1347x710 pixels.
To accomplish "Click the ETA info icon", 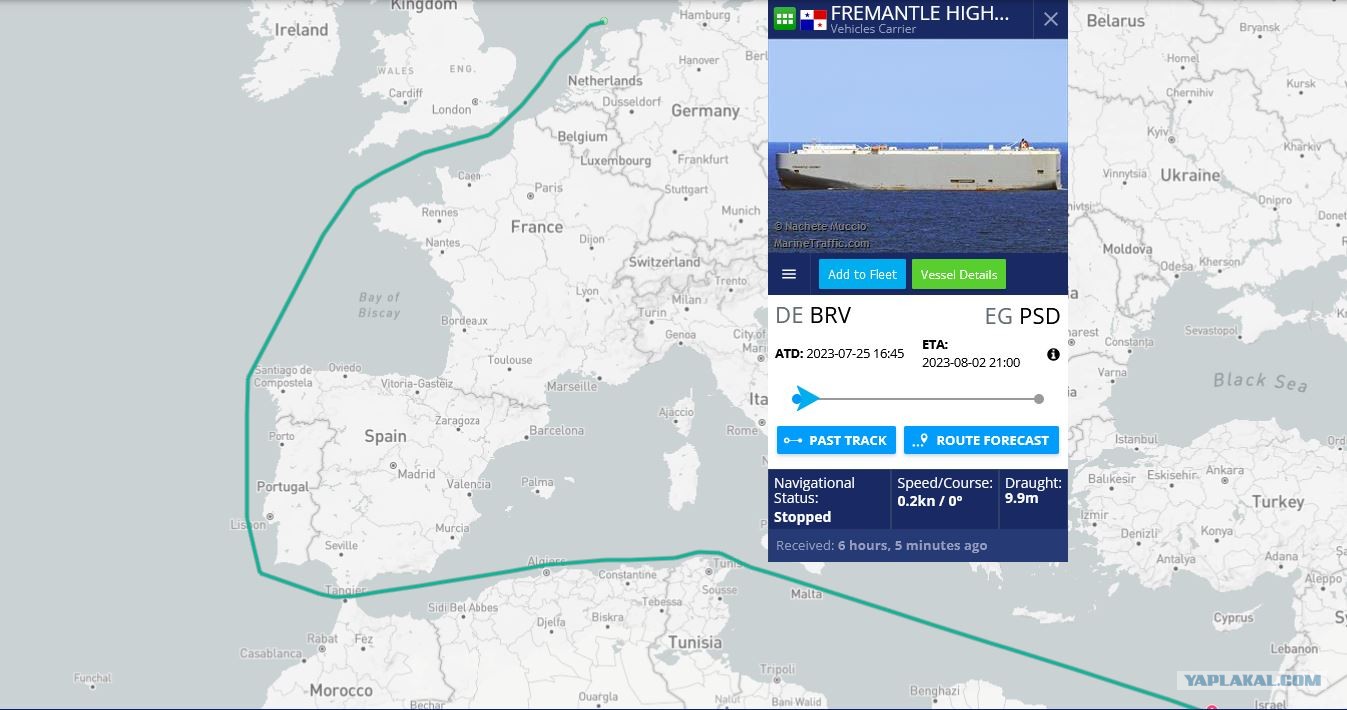I will 1053,354.
